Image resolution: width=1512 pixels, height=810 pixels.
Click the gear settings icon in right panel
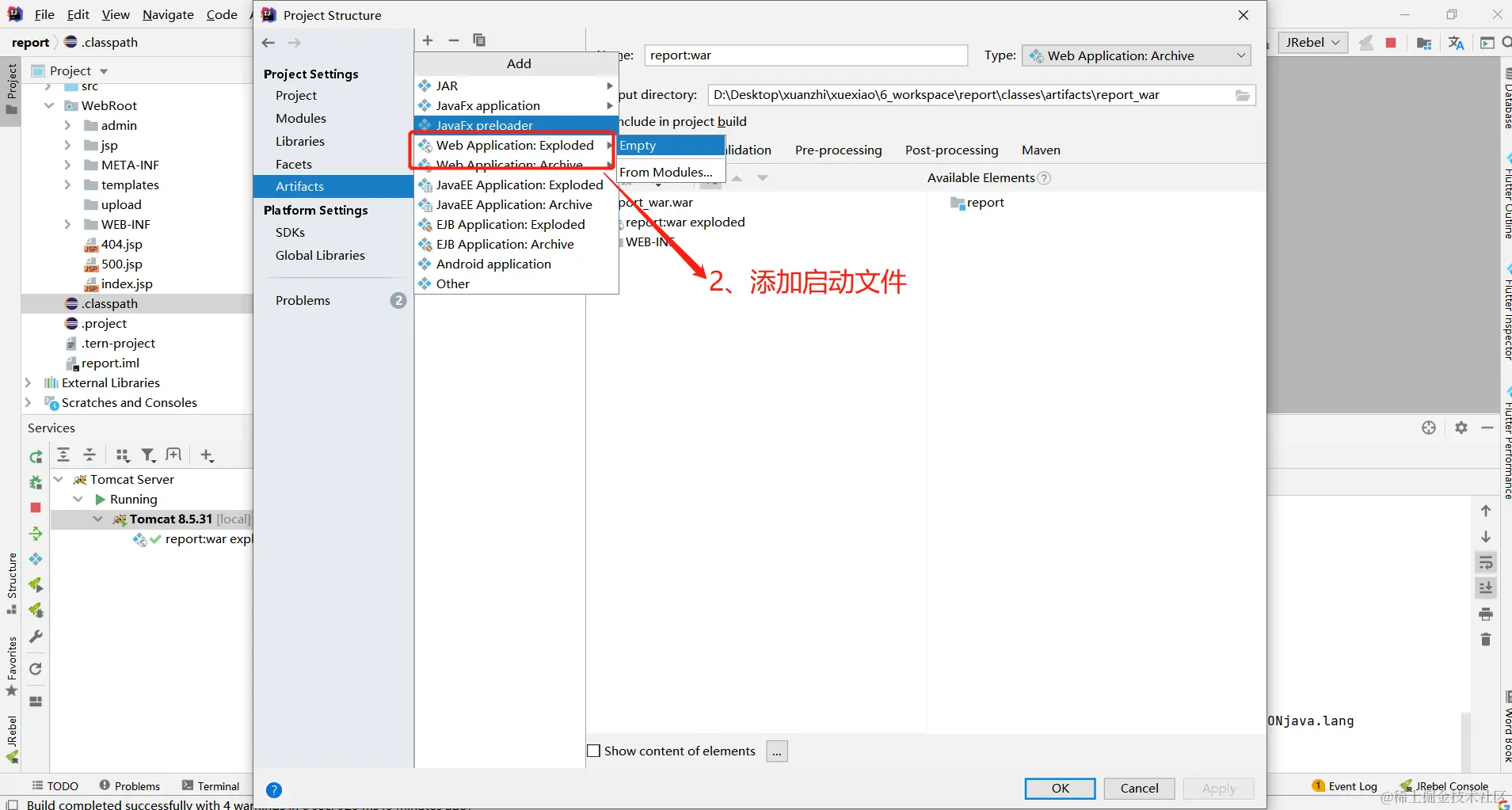1461,428
